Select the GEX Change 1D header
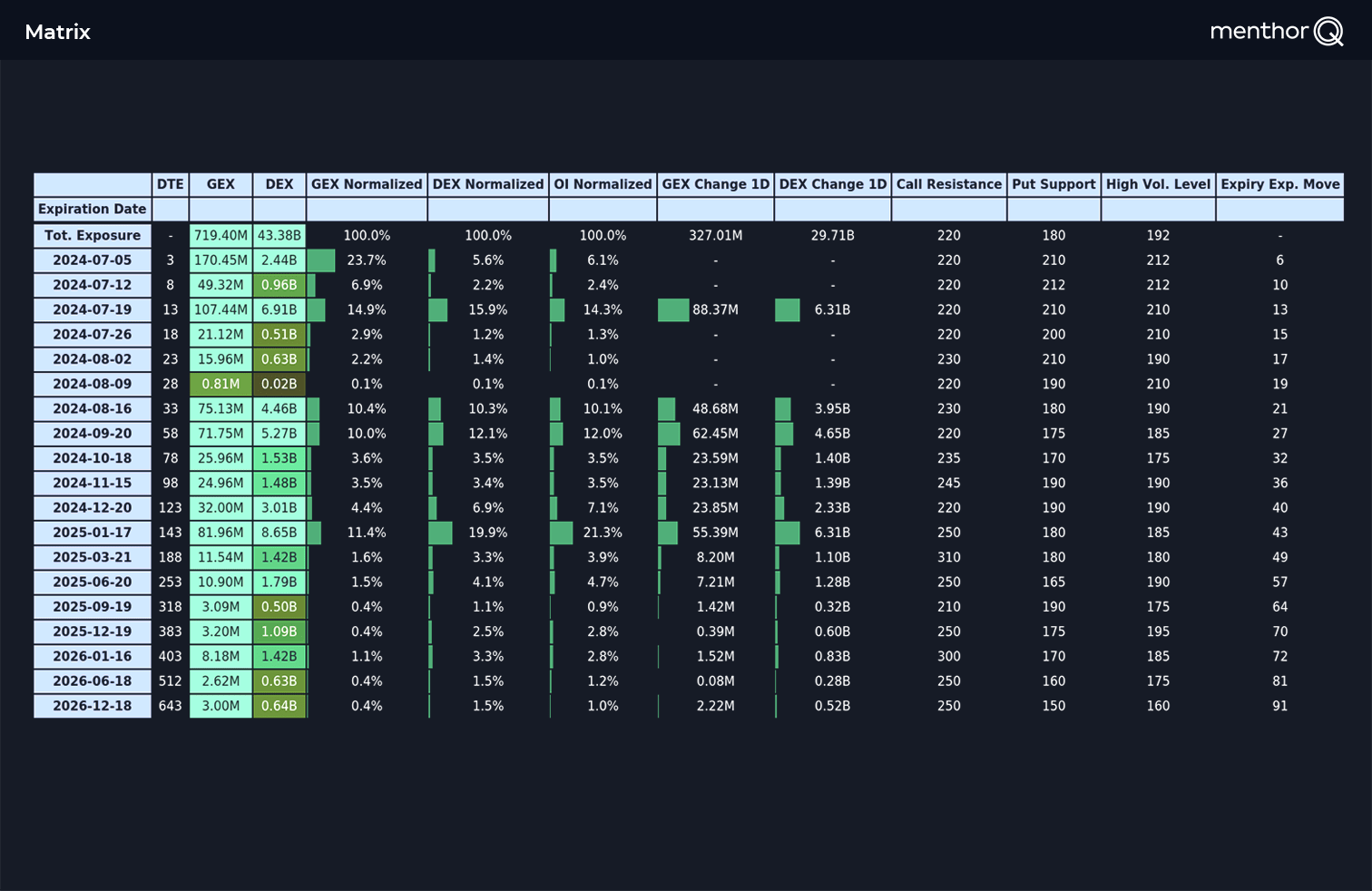The height and width of the screenshot is (891, 1372). [x=715, y=184]
